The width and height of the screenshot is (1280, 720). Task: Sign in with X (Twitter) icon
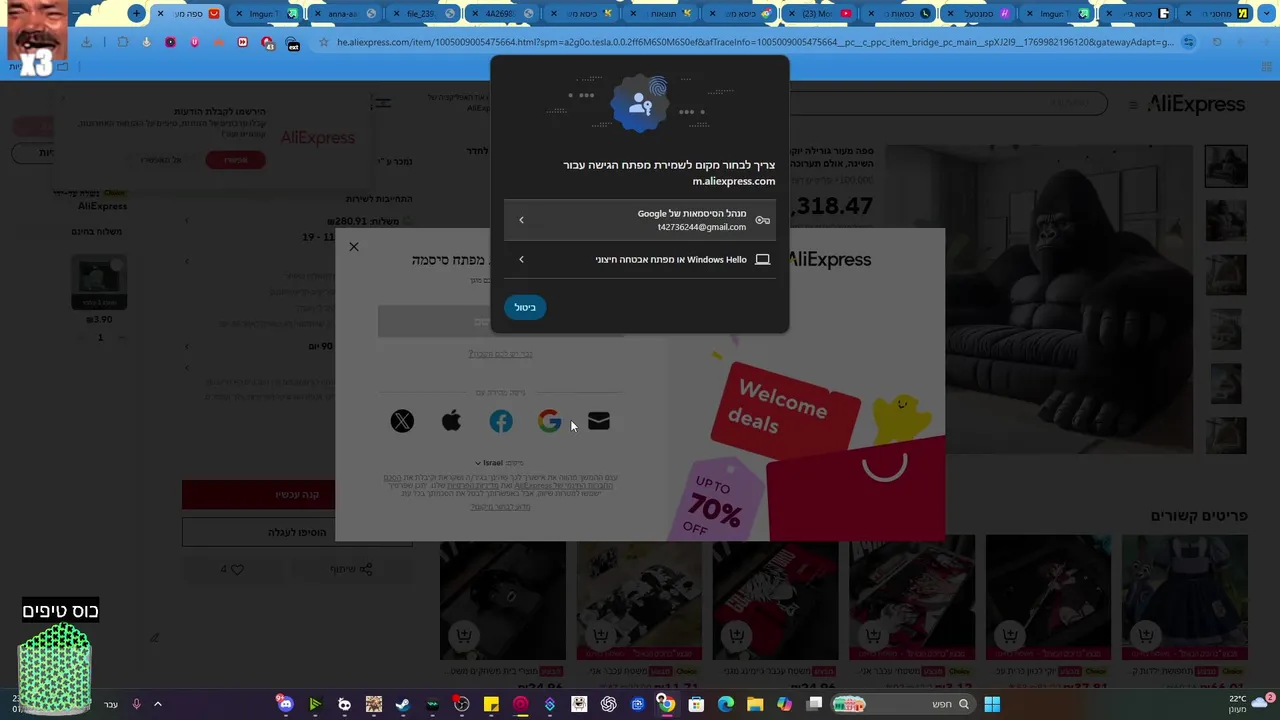(402, 422)
